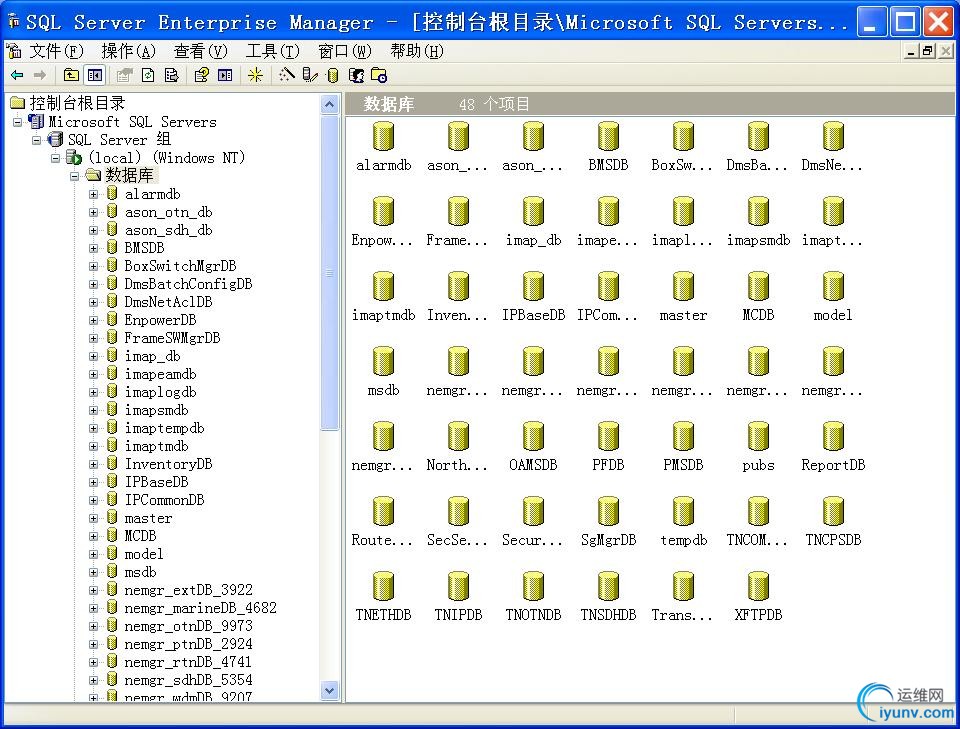
Task: Open the Properties toolbar icon
Action: pos(123,74)
